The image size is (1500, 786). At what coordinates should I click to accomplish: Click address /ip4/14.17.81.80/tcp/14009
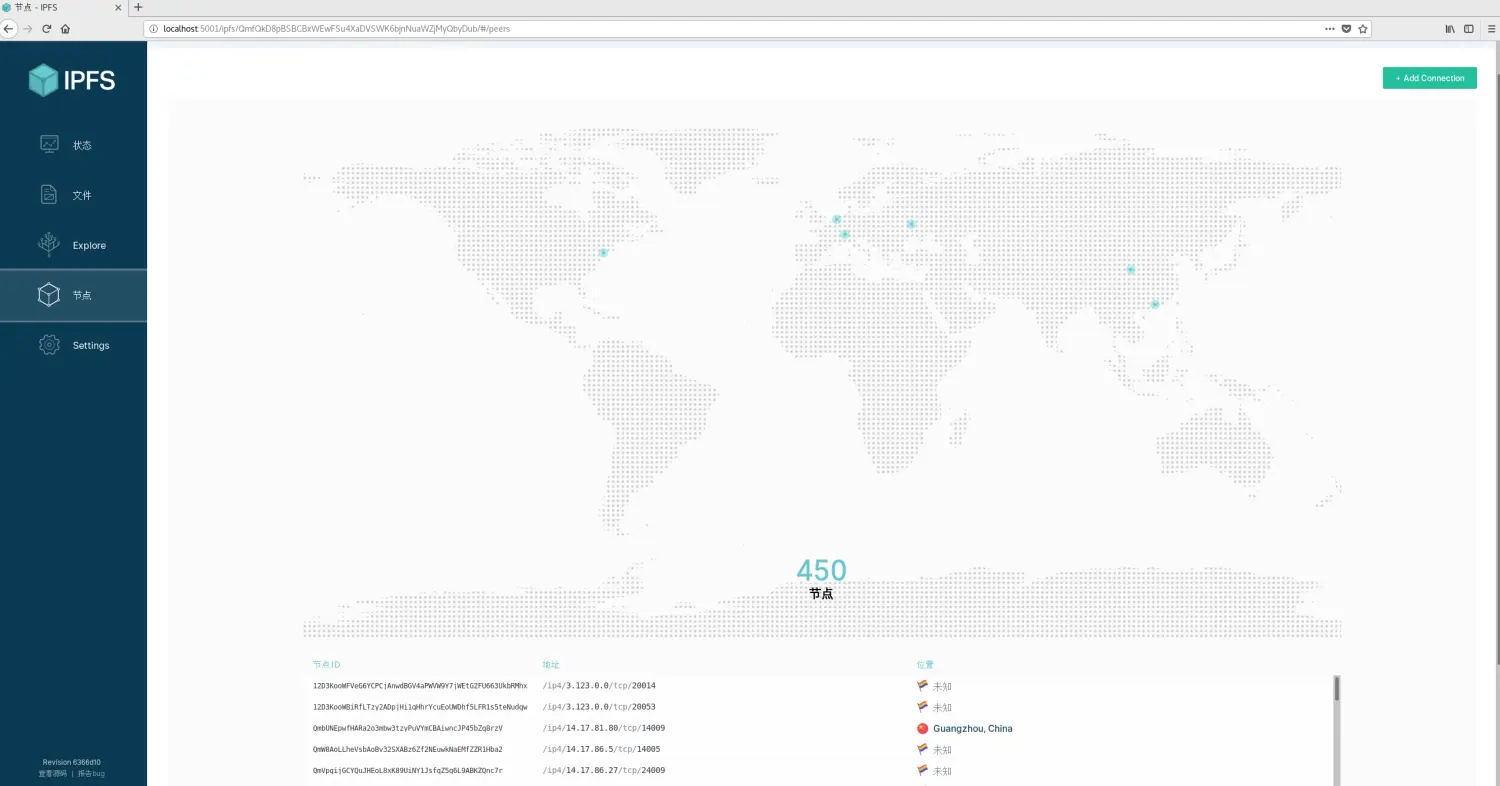point(603,728)
